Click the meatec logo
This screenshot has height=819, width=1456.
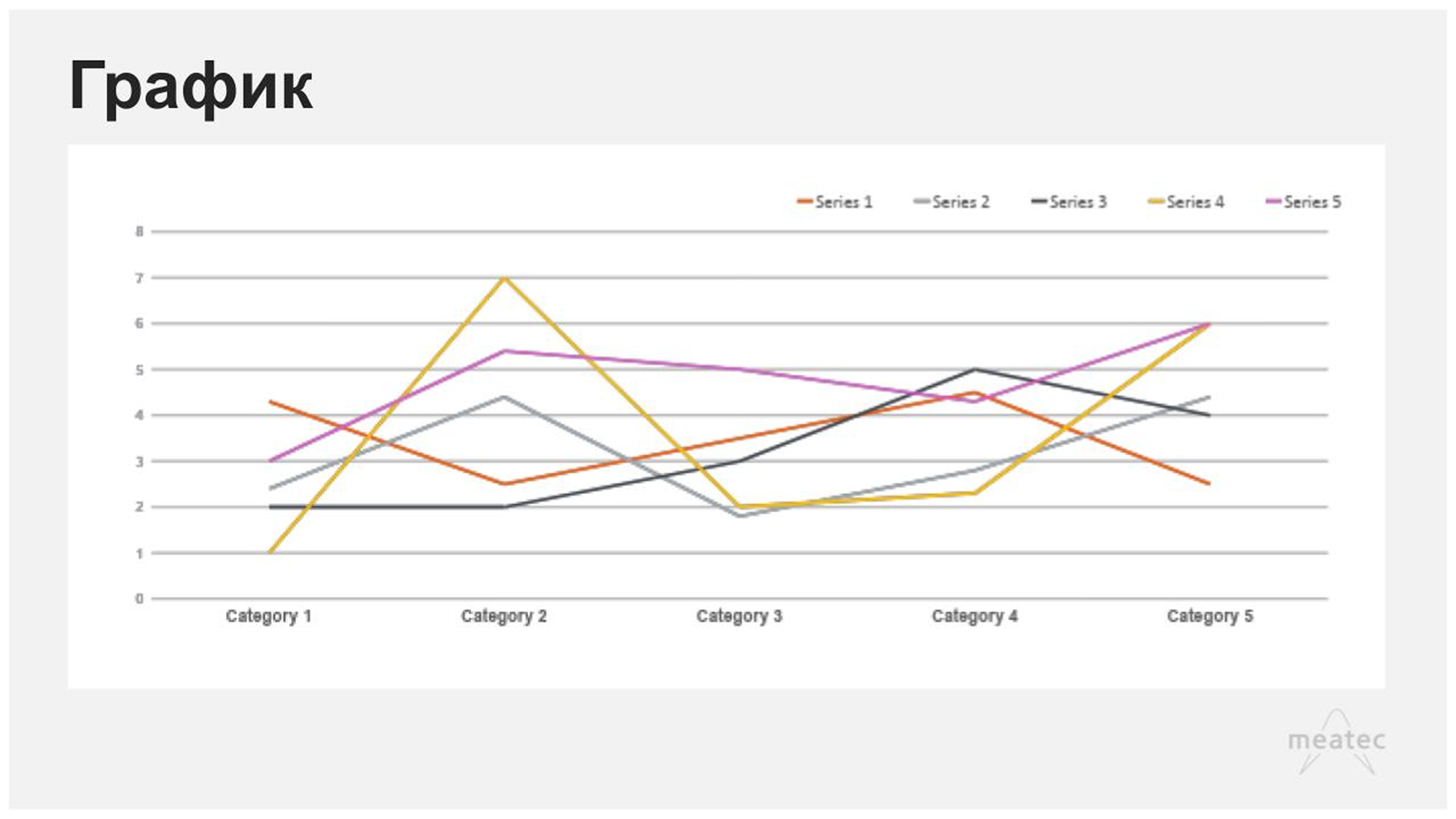tap(1336, 741)
